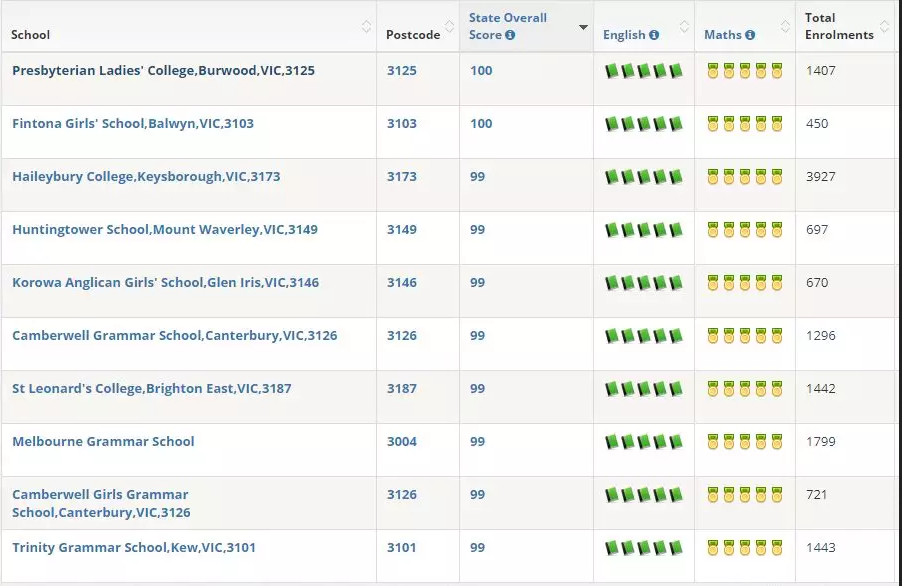Sort table by English column arrows
The width and height of the screenshot is (902, 586).
684,26
